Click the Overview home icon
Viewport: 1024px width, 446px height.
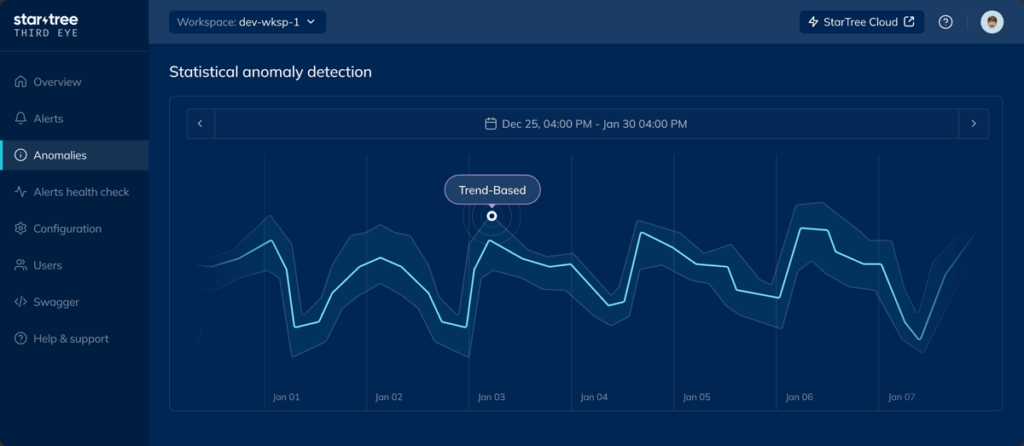point(21,82)
